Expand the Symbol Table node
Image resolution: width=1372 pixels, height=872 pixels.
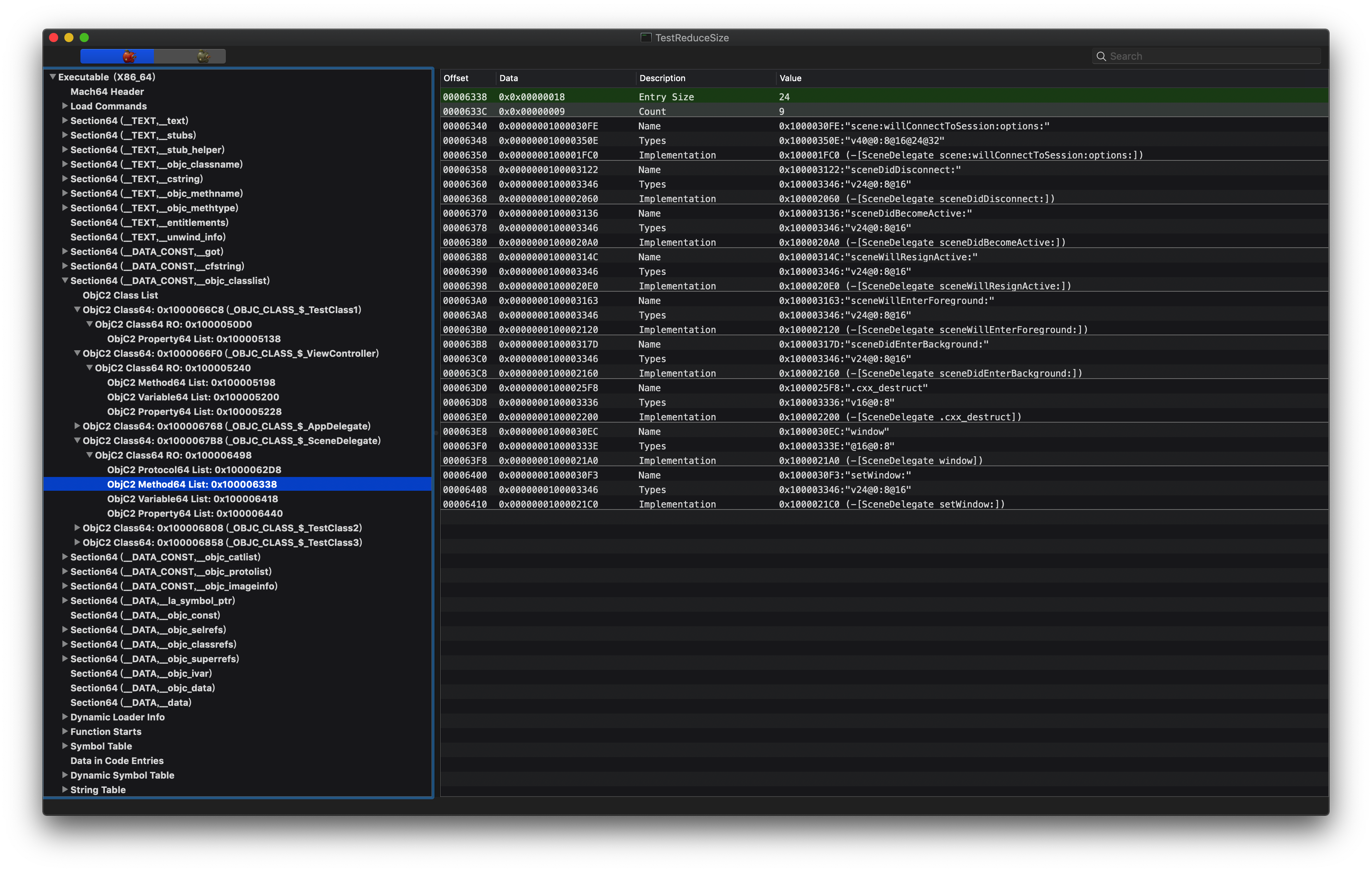click(64, 746)
